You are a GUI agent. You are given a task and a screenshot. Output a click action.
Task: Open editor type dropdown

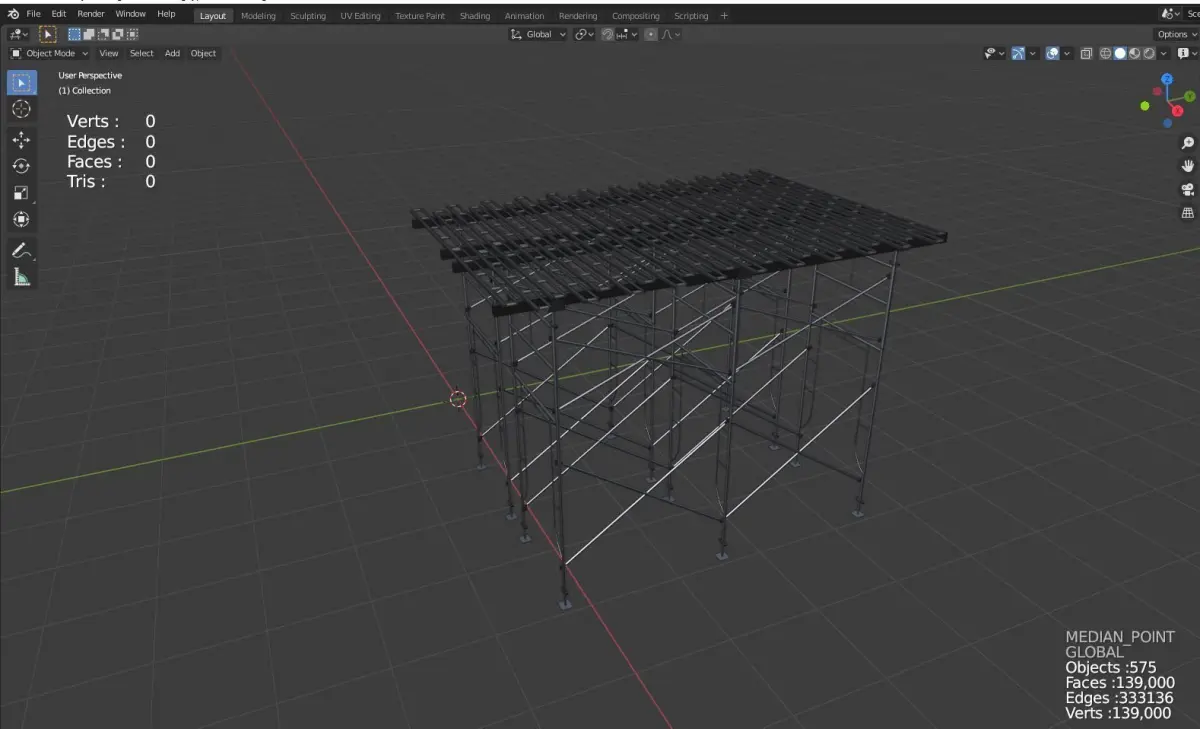18,34
